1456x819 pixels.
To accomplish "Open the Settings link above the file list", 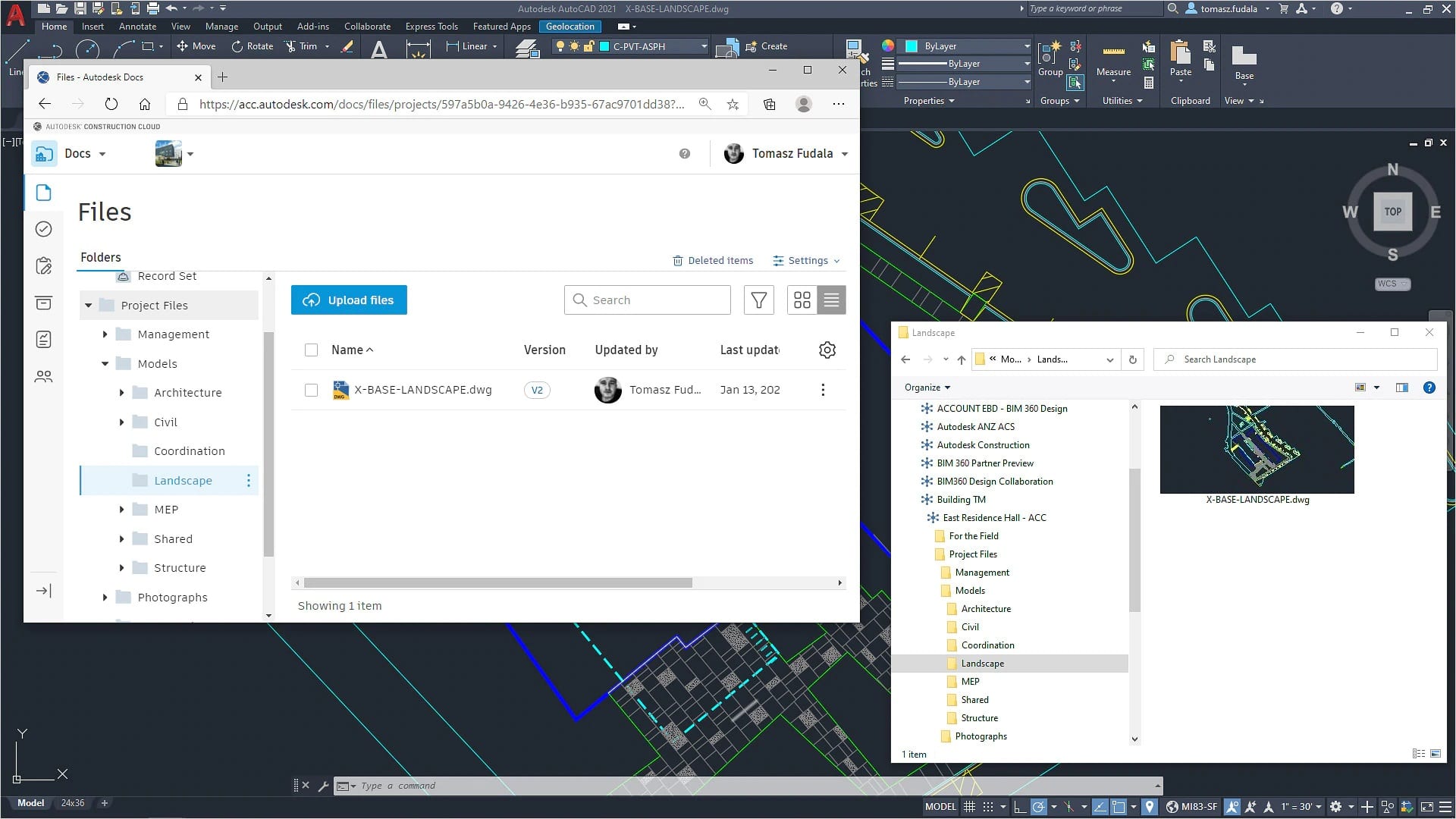I will point(807,261).
